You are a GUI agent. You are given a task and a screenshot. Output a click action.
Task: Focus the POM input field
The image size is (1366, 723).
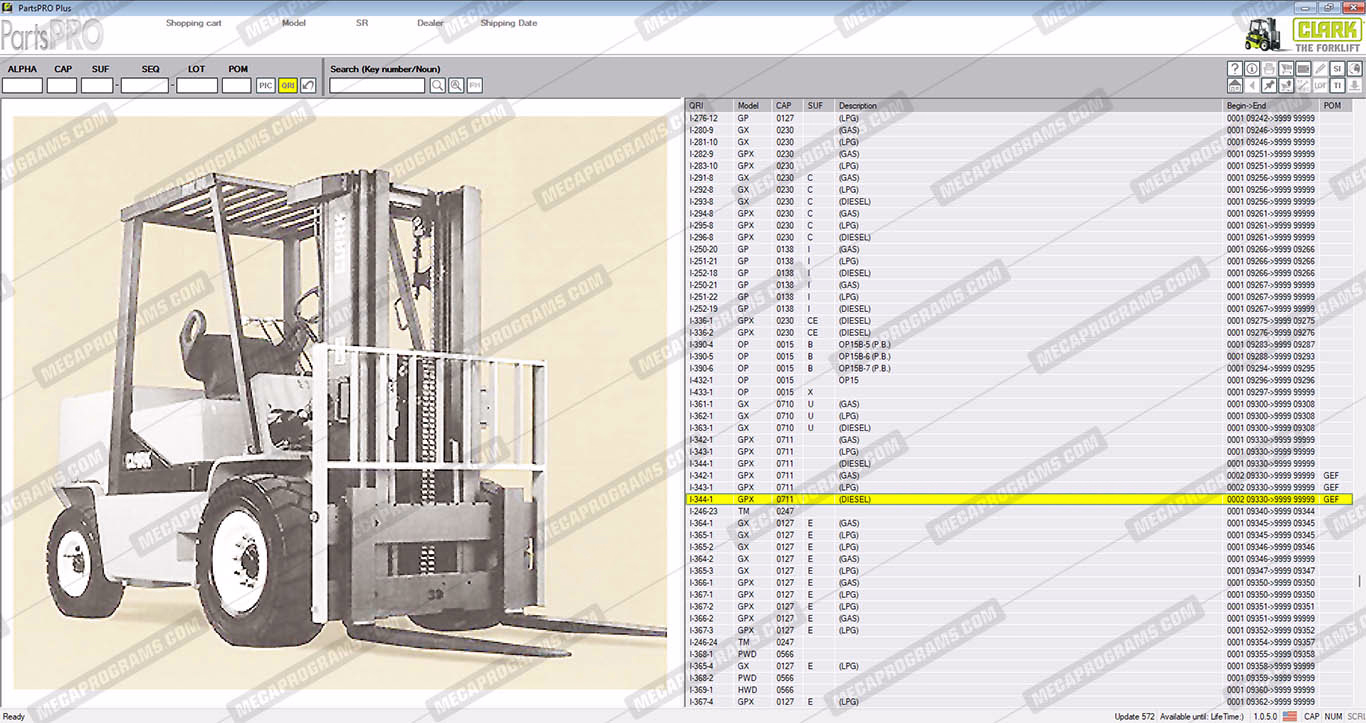coord(237,86)
